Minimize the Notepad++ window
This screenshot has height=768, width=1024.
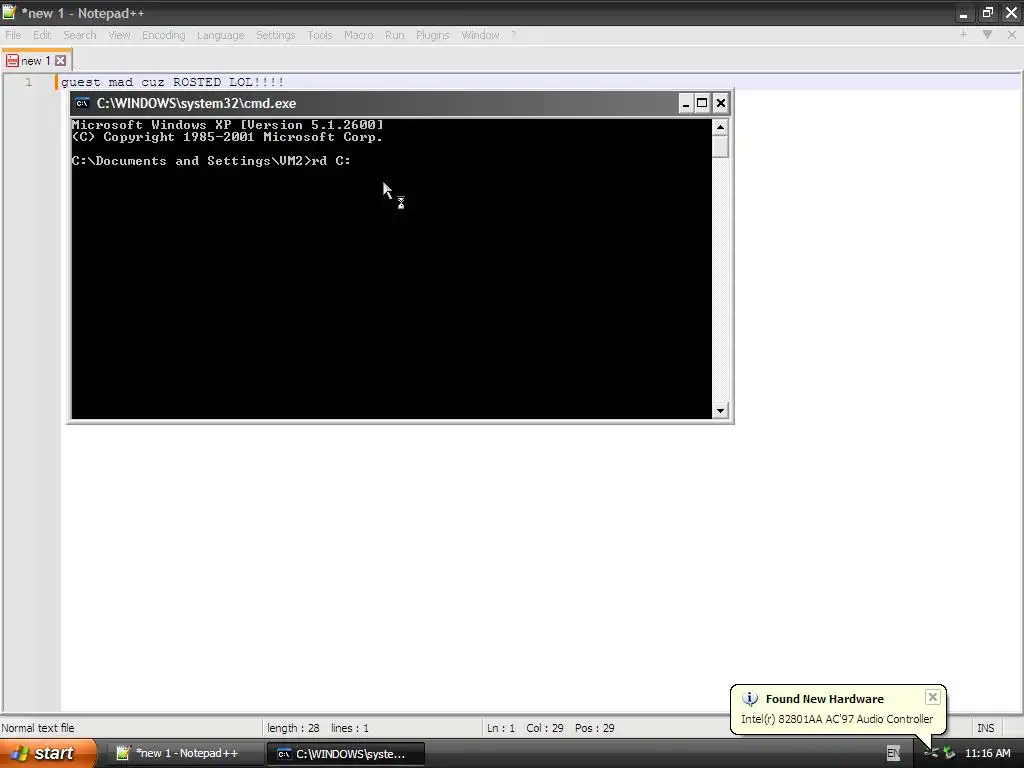[963, 13]
